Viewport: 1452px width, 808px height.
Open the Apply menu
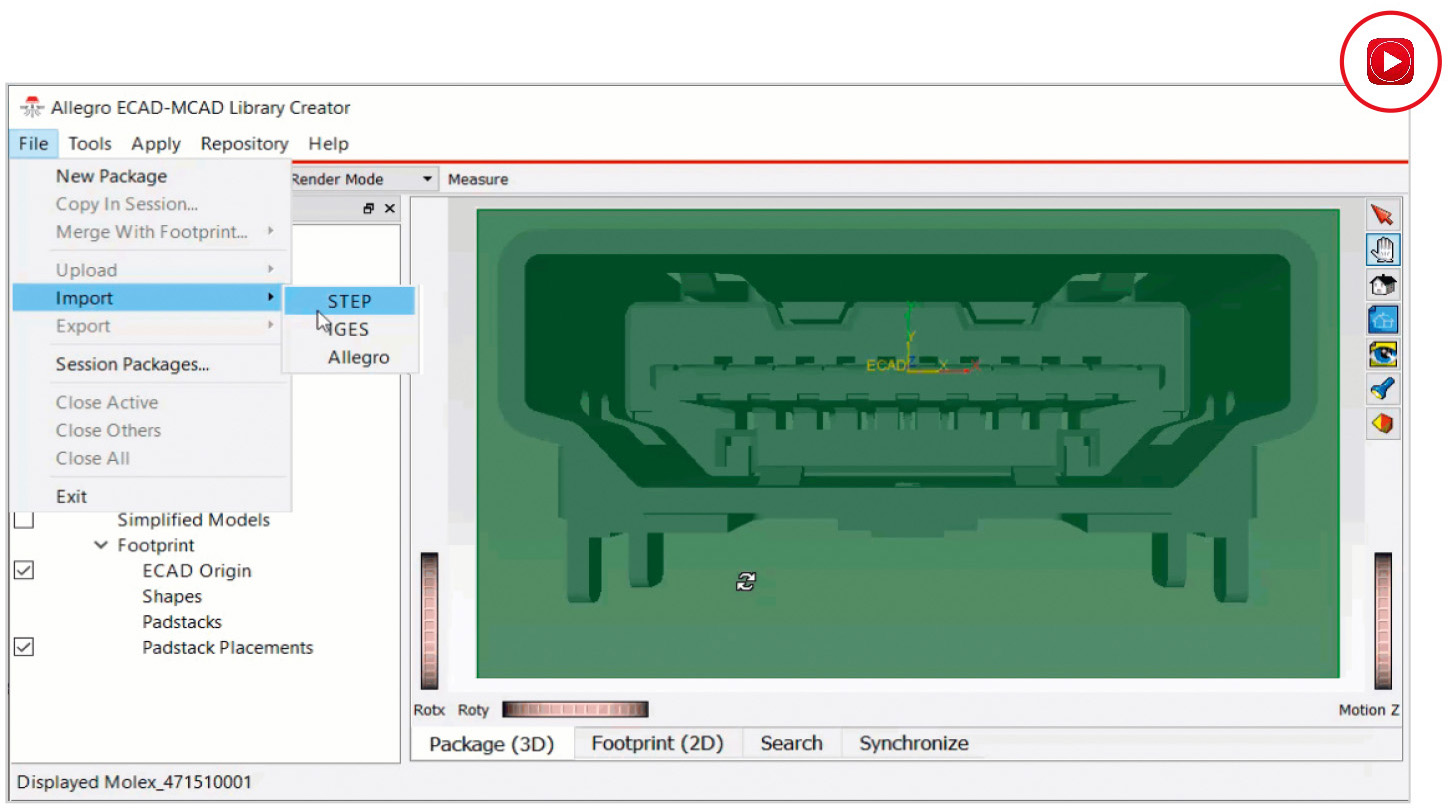pos(156,144)
